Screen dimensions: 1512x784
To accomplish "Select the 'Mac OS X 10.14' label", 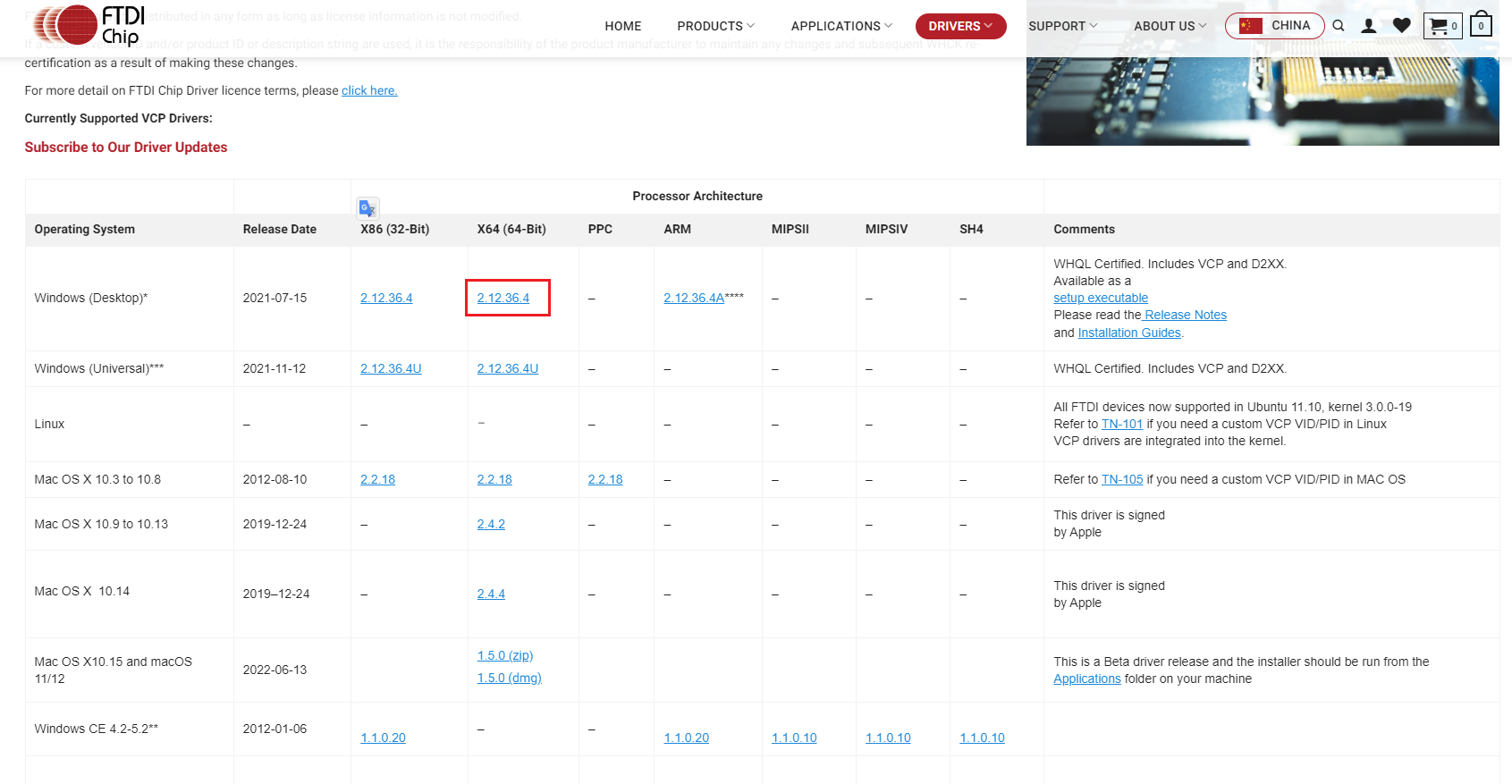I will (82, 591).
